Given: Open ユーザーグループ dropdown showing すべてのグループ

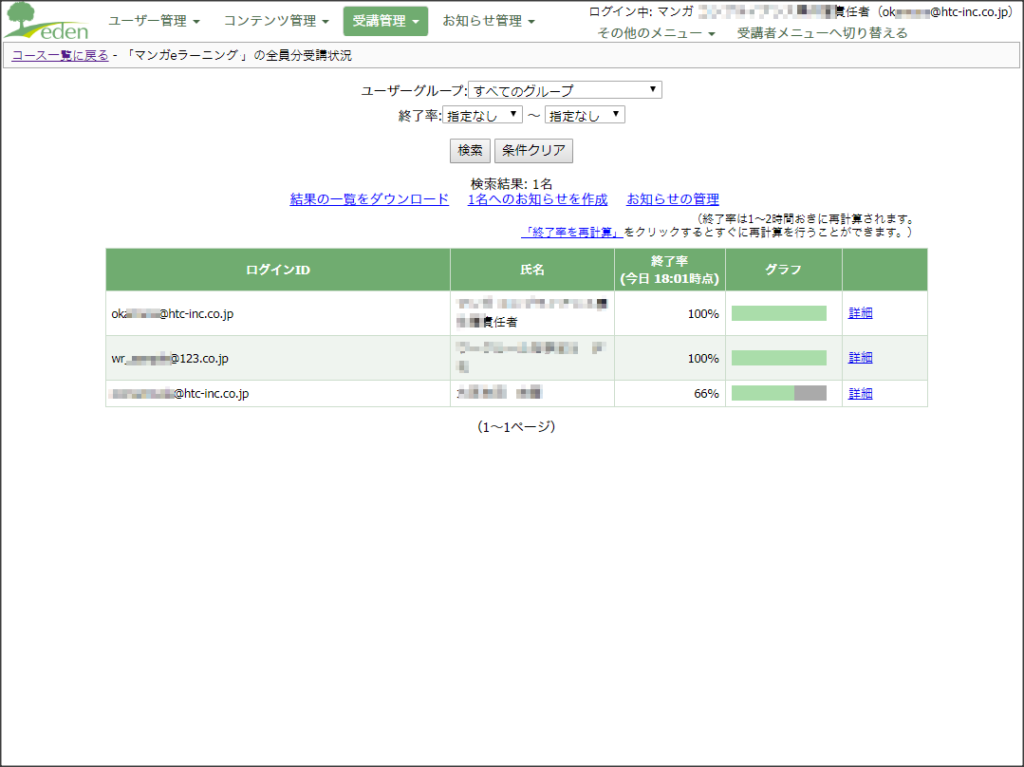Looking at the screenshot, I should point(565,90).
